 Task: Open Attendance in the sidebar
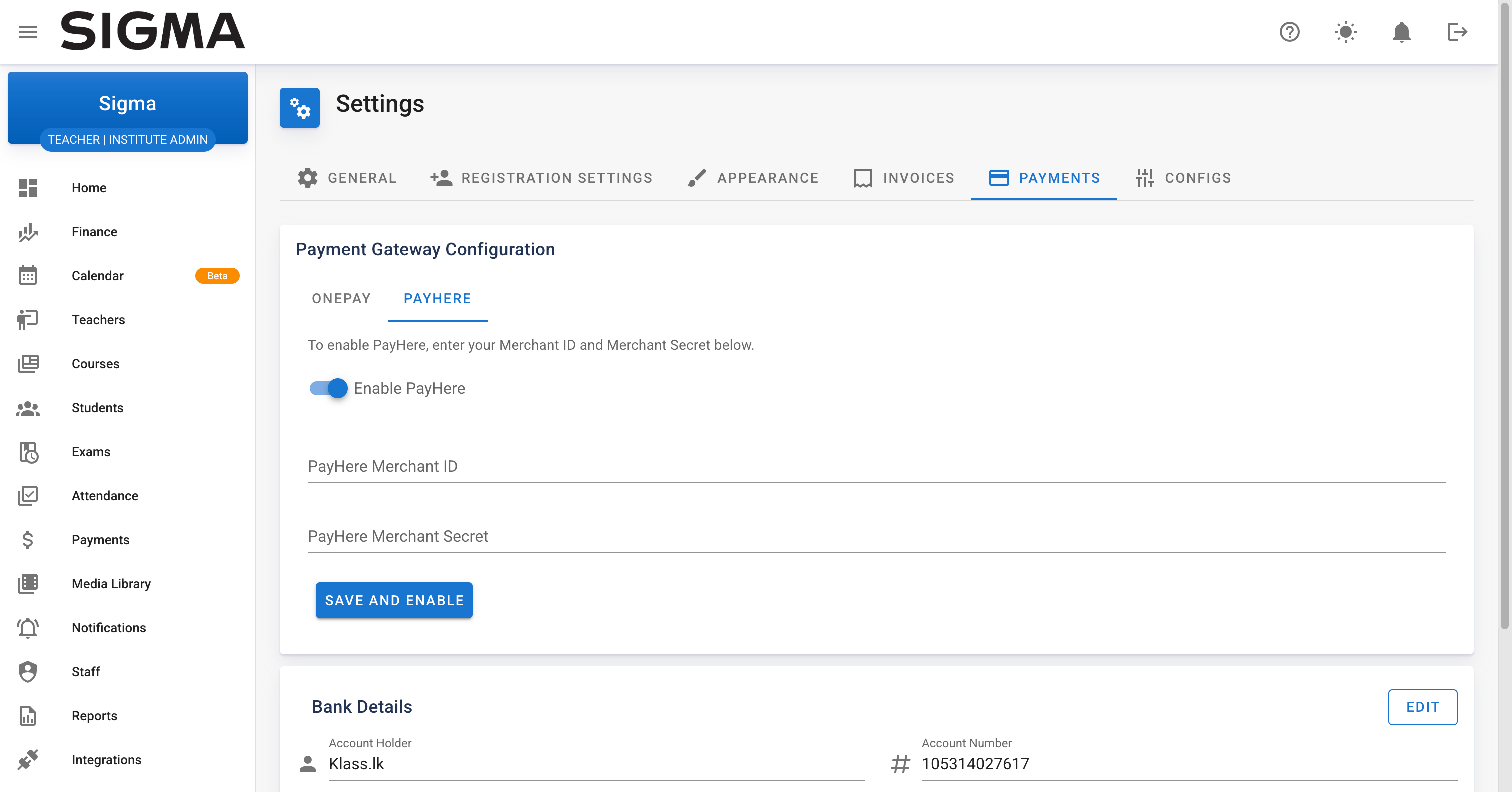tap(105, 496)
